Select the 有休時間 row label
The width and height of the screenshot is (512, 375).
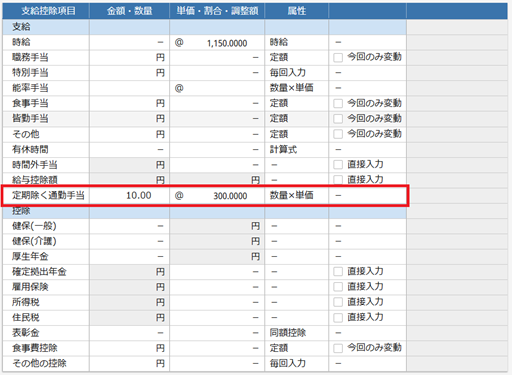coord(30,149)
